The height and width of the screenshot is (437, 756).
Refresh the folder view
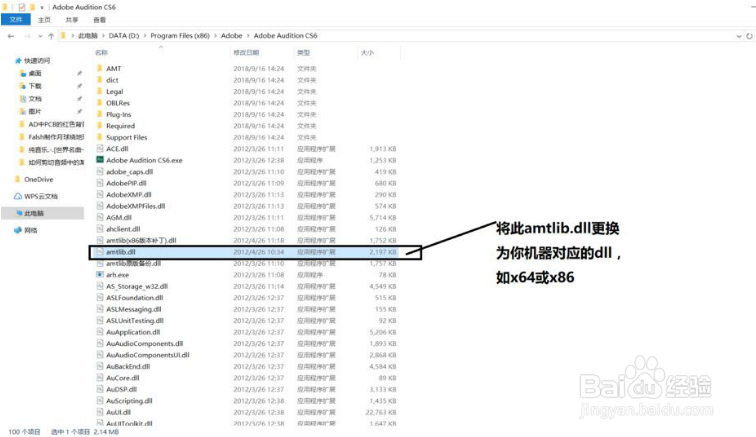(x=749, y=36)
